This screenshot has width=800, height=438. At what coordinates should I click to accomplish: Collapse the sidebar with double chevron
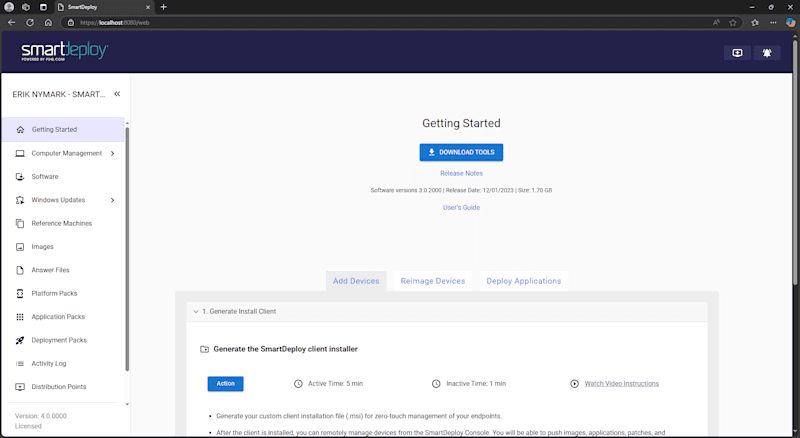(x=117, y=94)
